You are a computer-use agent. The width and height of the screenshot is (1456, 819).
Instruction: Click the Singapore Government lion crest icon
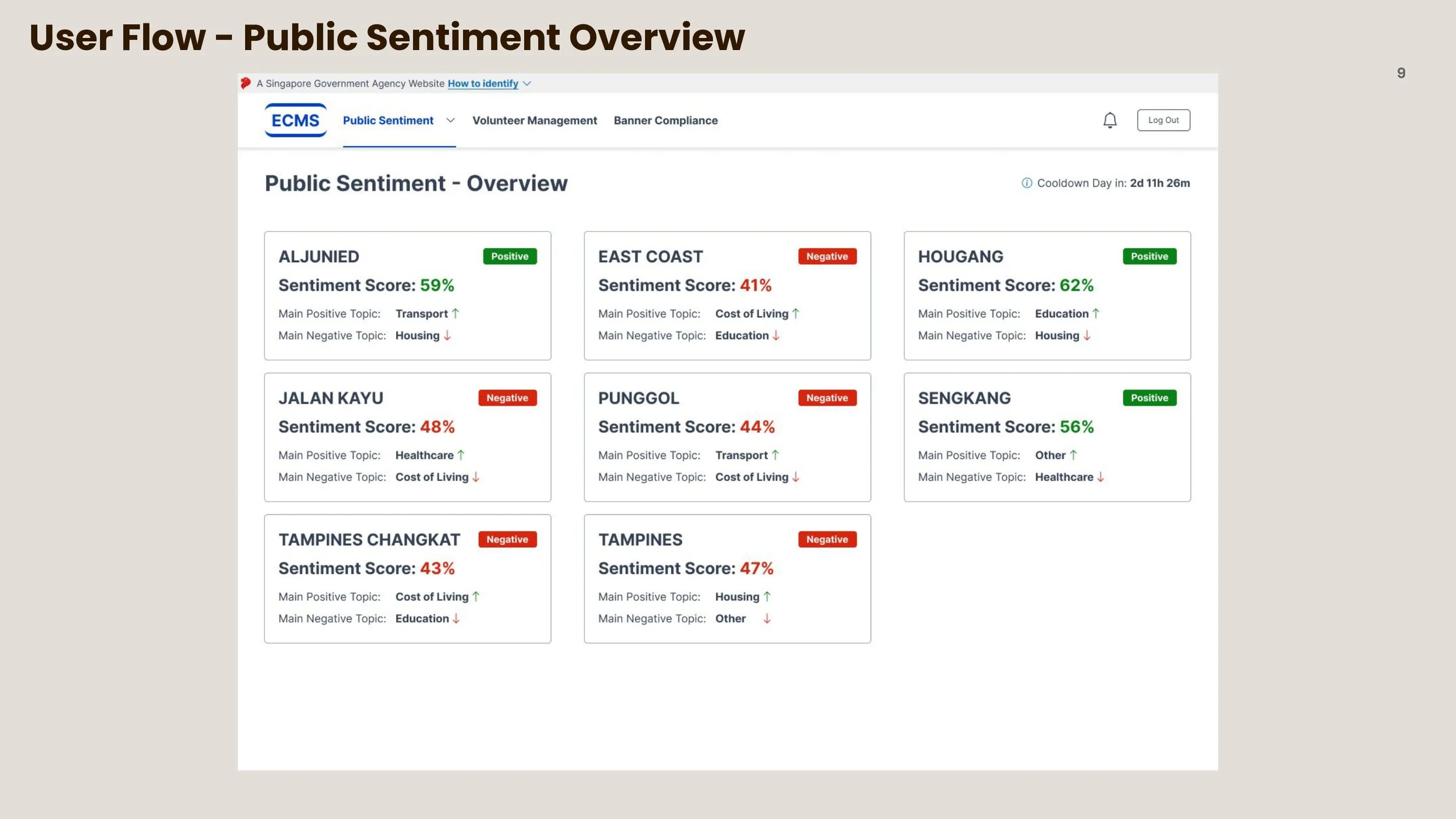246,83
